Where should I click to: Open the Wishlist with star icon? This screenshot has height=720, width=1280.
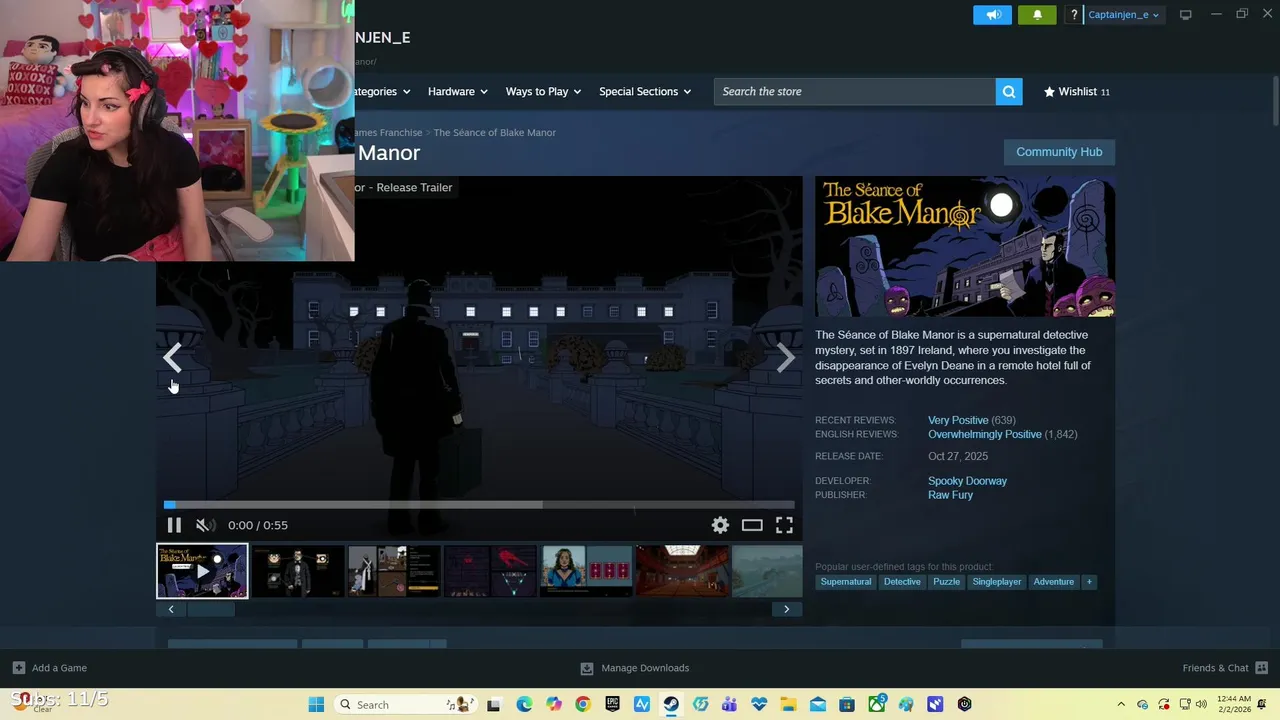tap(1076, 91)
